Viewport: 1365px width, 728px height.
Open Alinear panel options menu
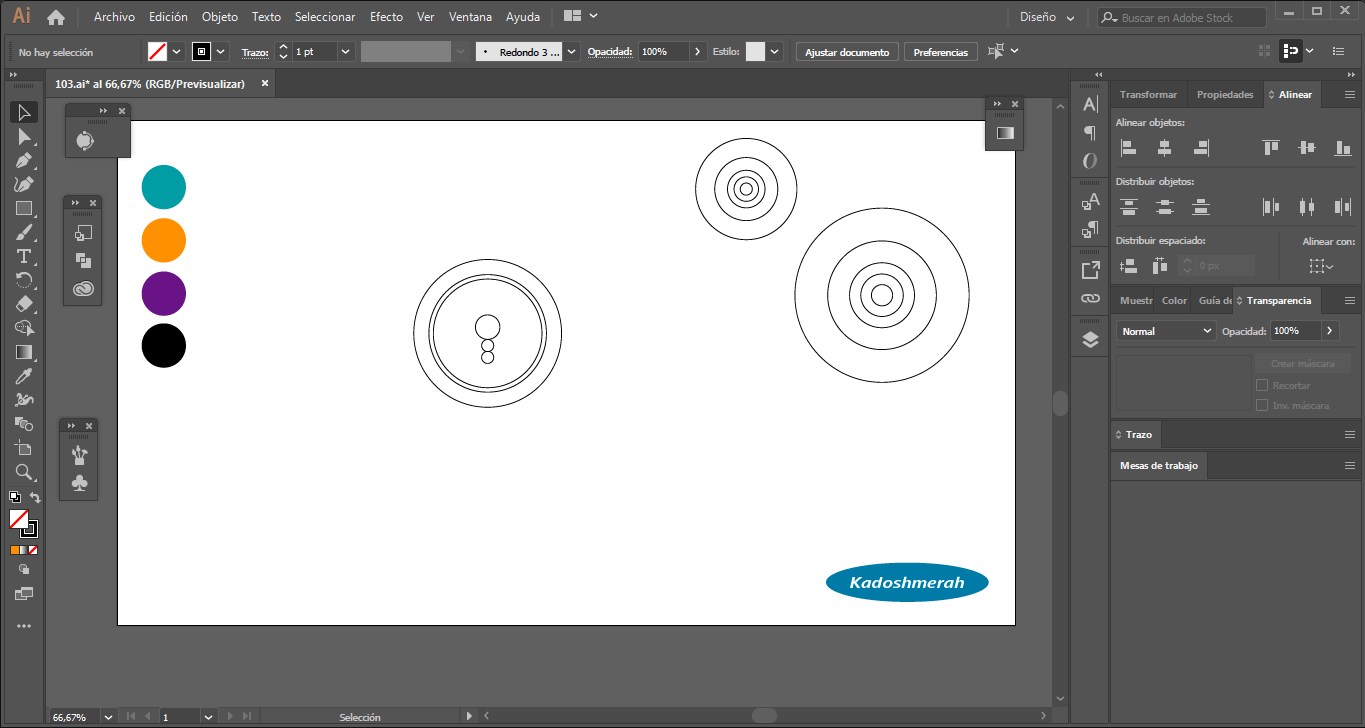click(1350, 95)
